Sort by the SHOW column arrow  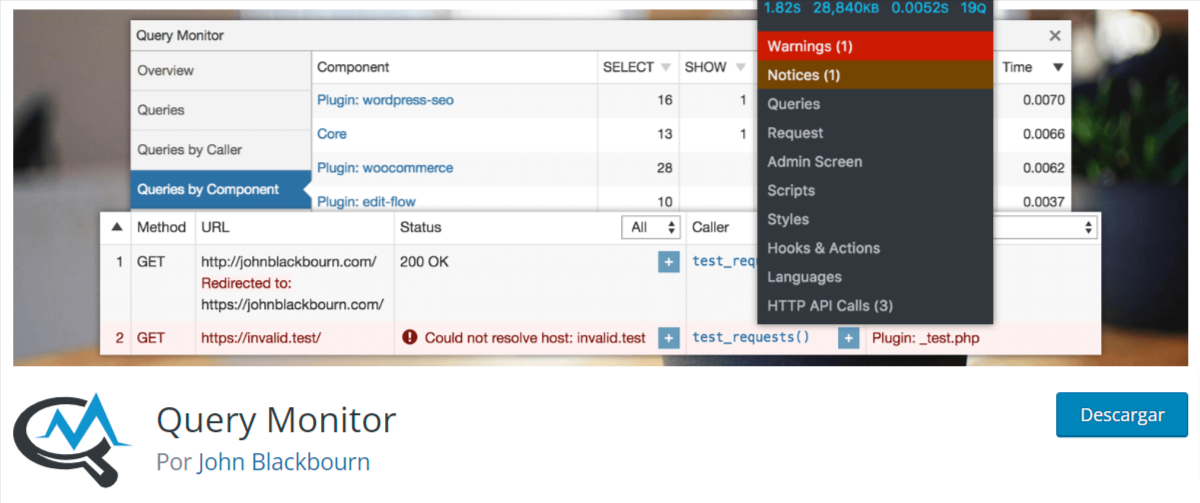coord(741,68)
